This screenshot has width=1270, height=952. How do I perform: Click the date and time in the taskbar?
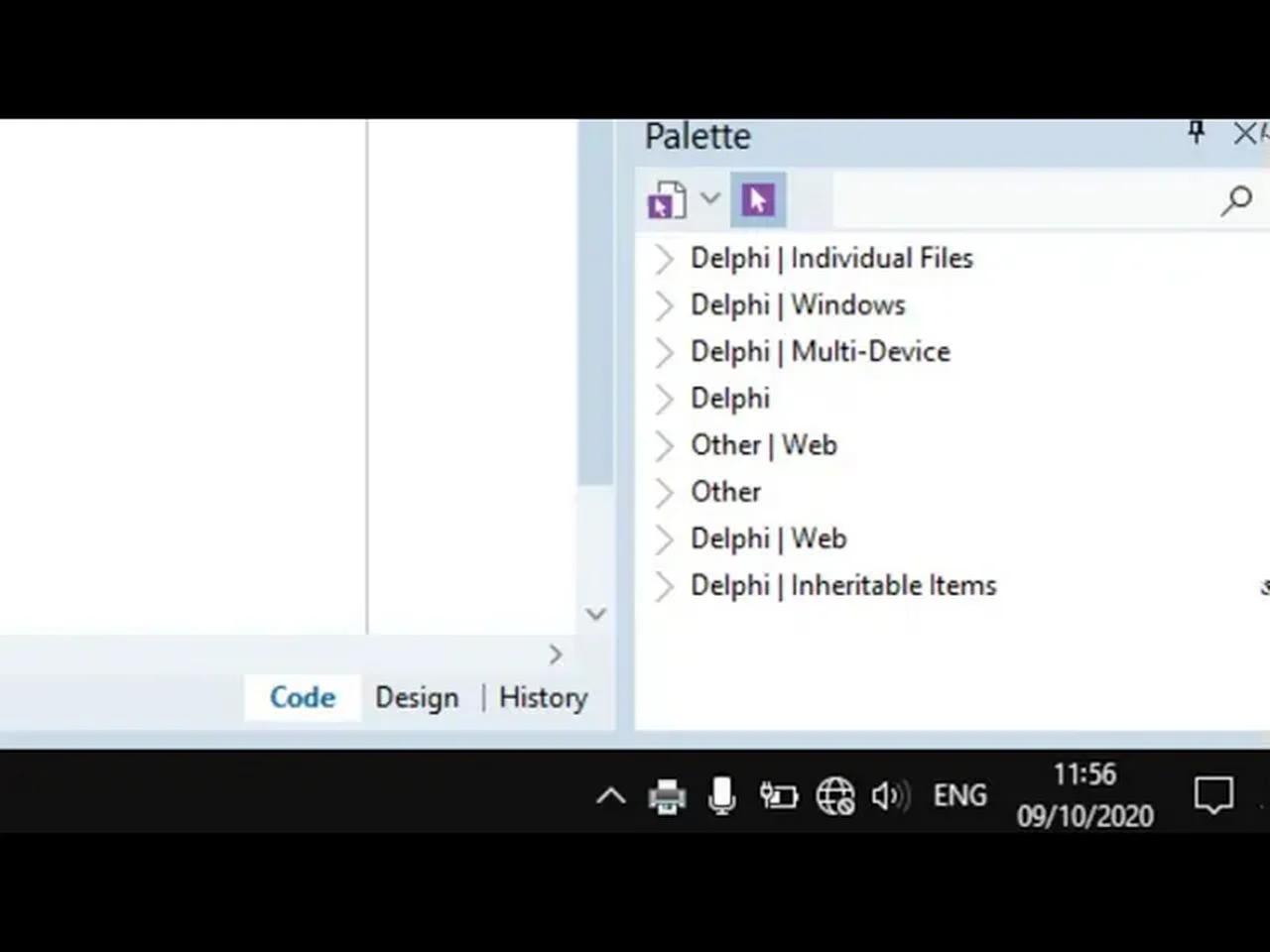tap(1084, 793)
